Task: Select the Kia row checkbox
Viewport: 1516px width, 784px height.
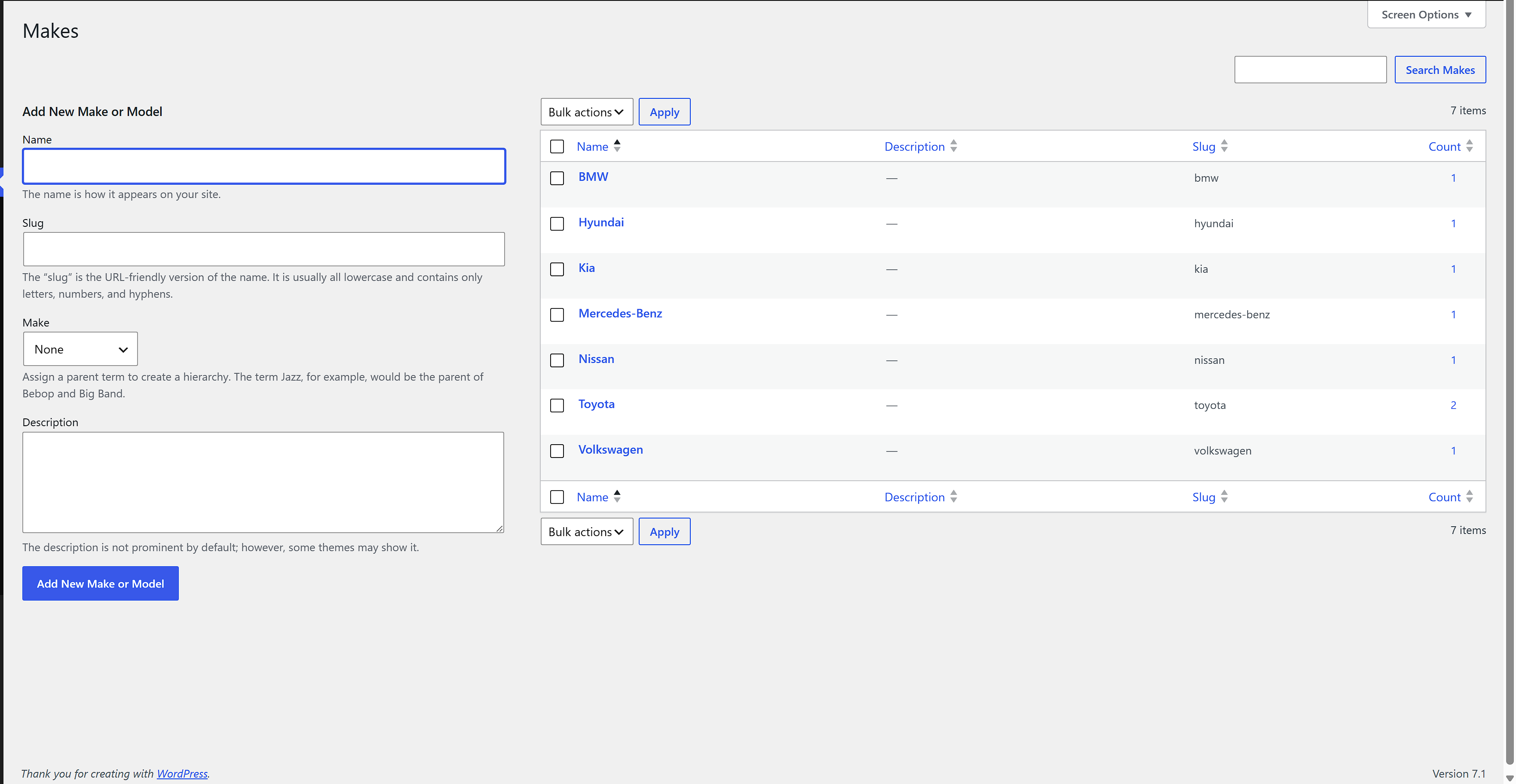Action: tap(557, 269)
